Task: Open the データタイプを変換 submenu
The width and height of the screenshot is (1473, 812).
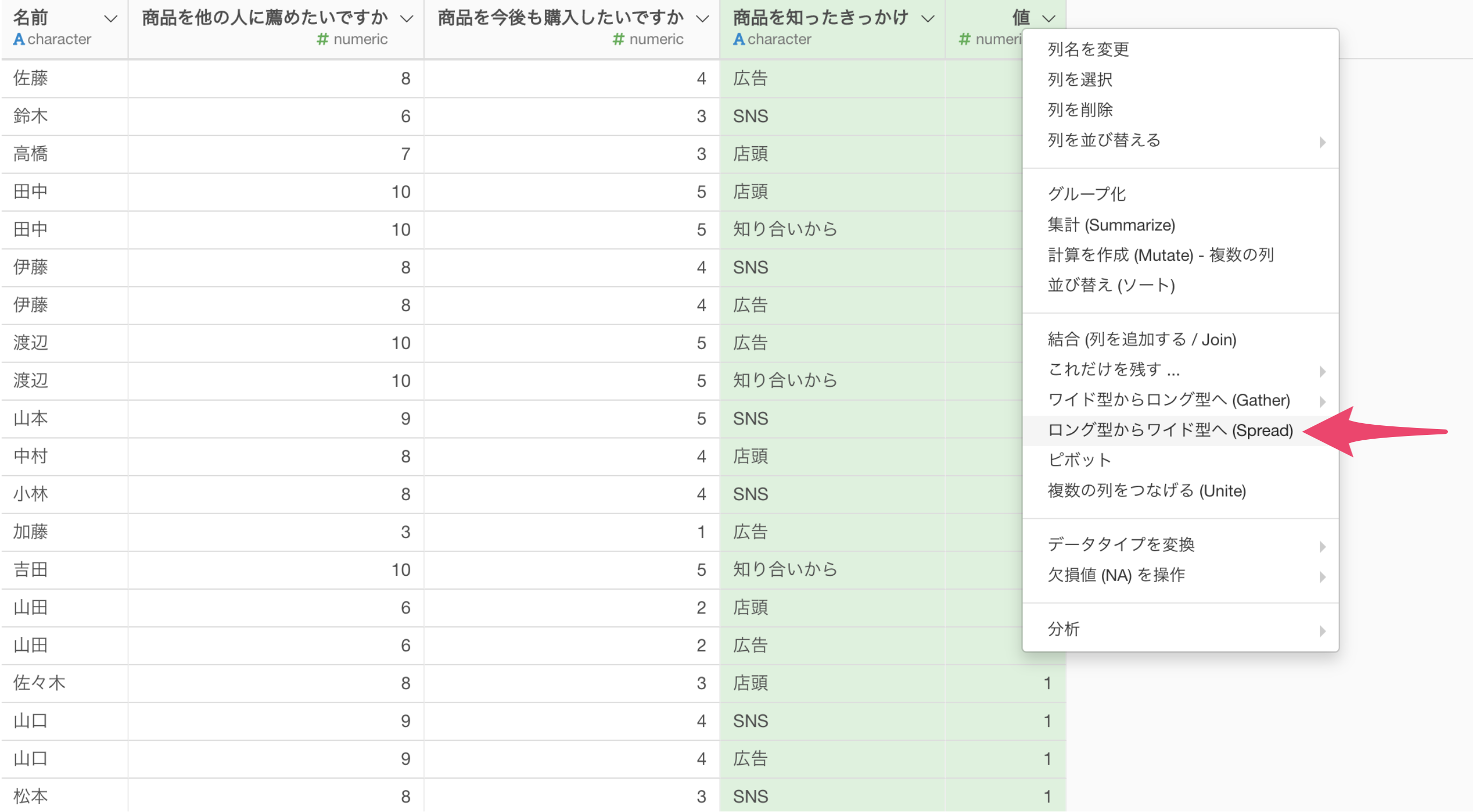Action: tap(1180, 545)
